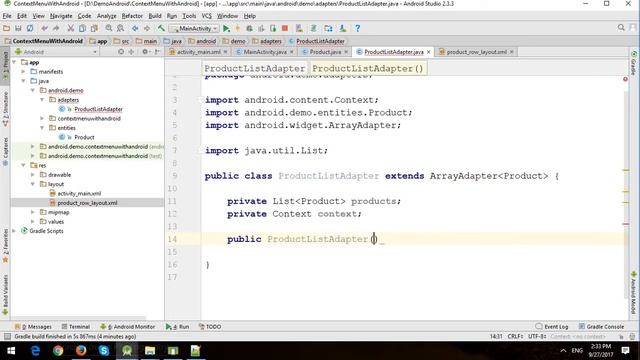640x360 pixels.
Task: Click the Redo arrow icon
Action: pos(56,29)
